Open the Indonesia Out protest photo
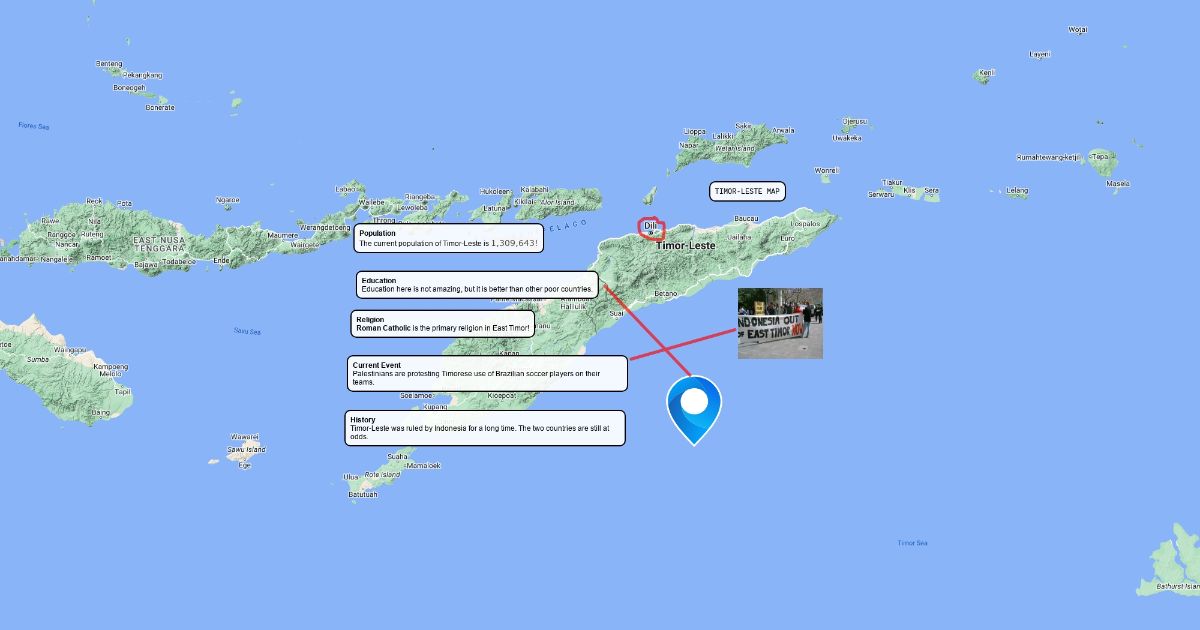The height and width of the screenshot is (630, 1200). (x=780, y=323)
